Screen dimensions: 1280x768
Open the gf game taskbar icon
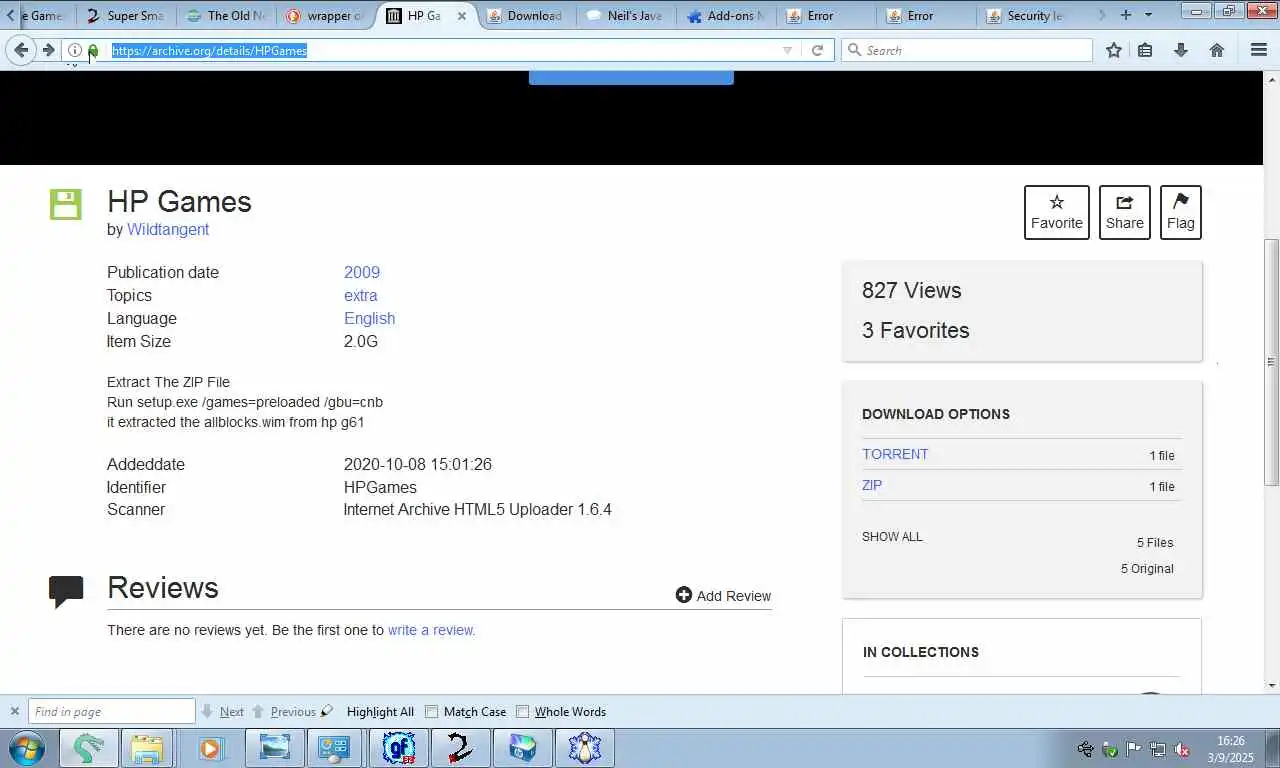point(399,748)
